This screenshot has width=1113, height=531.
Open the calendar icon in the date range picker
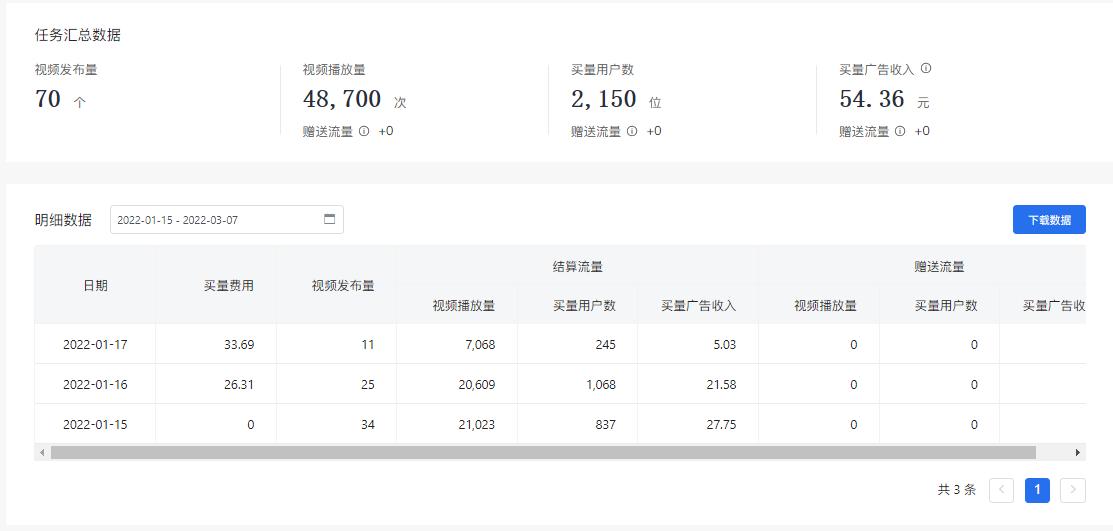tap(329, 220)
